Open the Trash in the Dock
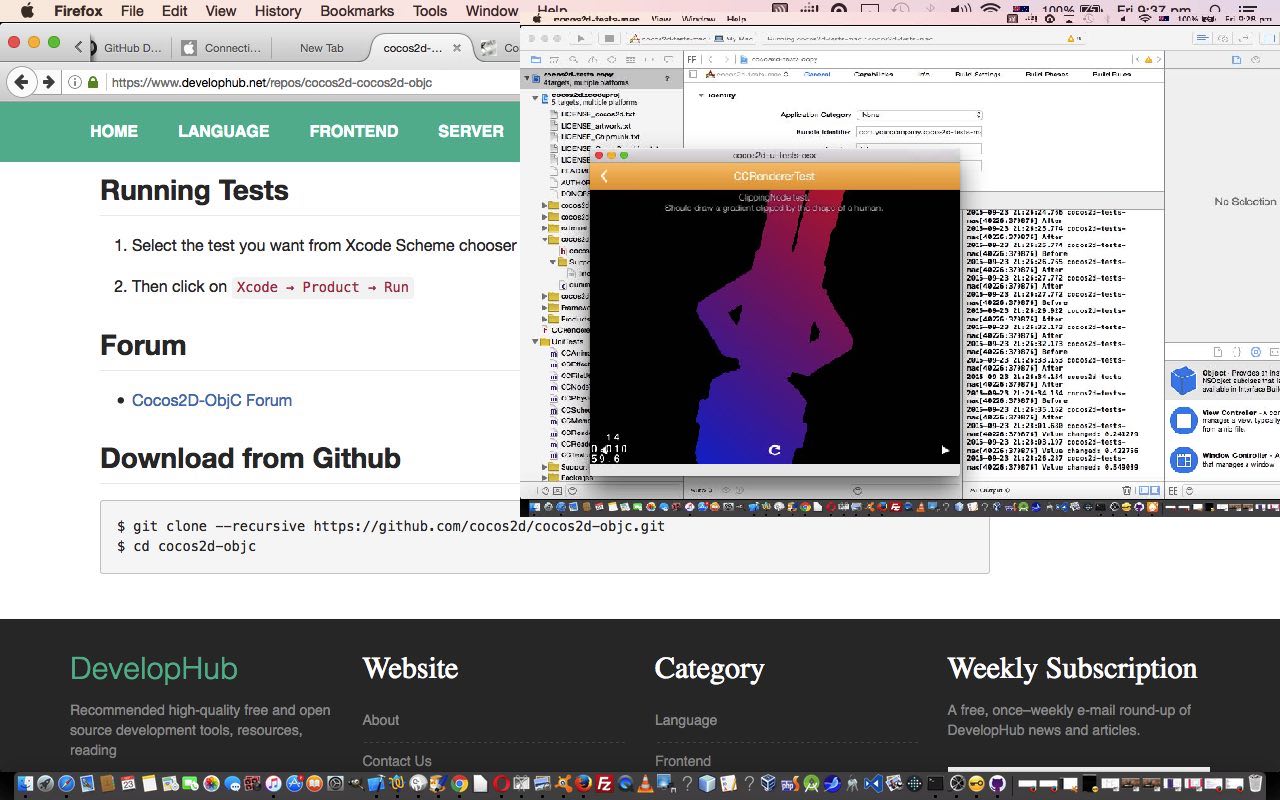The width and height of the screenshot is (1280, 800). (1256, 784)
